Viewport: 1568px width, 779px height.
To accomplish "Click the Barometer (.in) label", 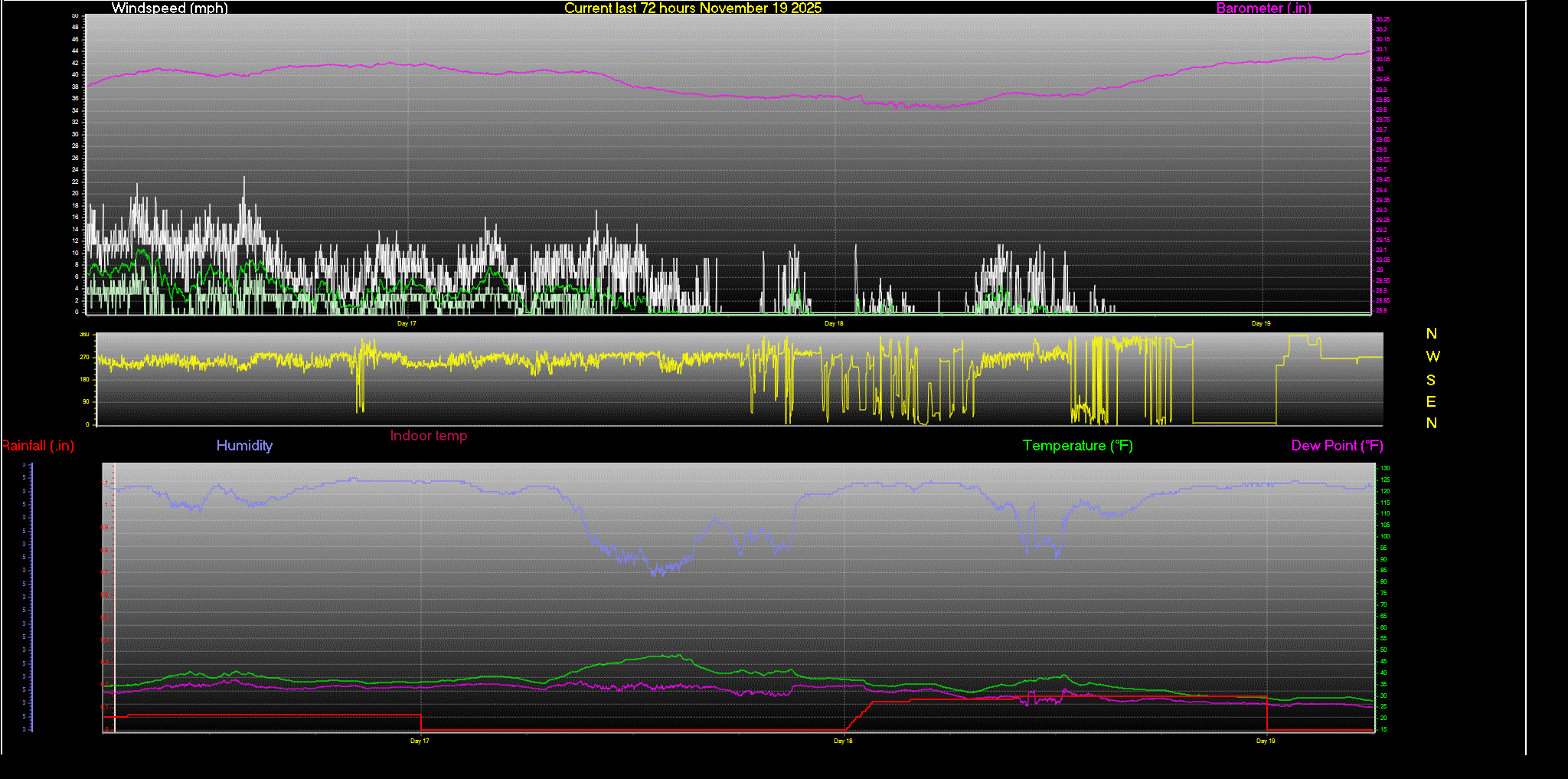I will coord(1263,8).
